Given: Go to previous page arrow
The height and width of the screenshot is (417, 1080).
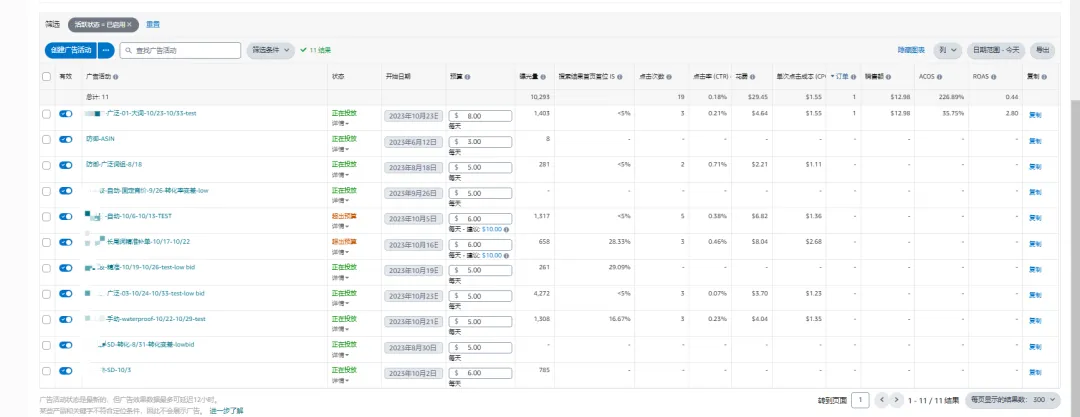Looking at the screenshot, I should pos(881,399).
